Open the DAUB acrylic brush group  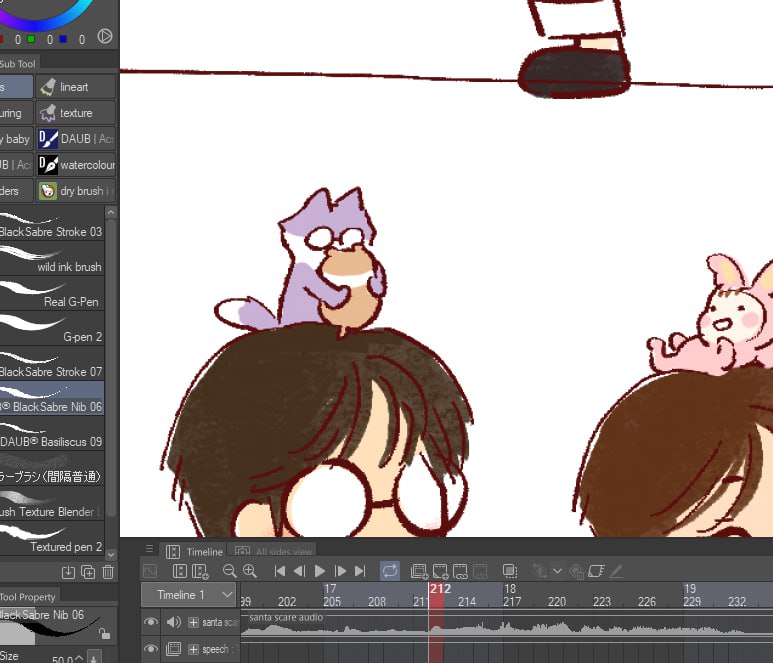75,139
